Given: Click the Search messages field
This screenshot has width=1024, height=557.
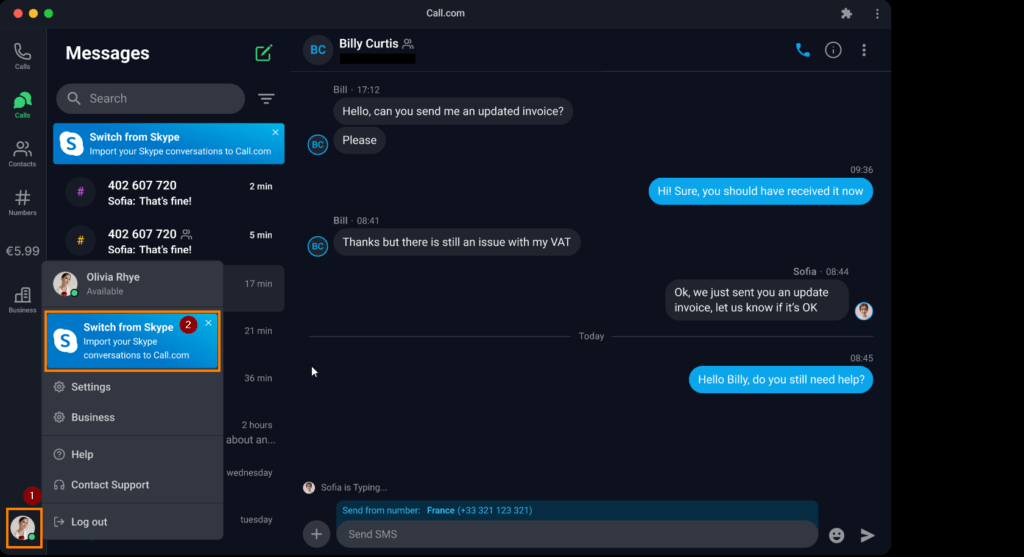Looking at the screenshot, I should pos(150,98).
